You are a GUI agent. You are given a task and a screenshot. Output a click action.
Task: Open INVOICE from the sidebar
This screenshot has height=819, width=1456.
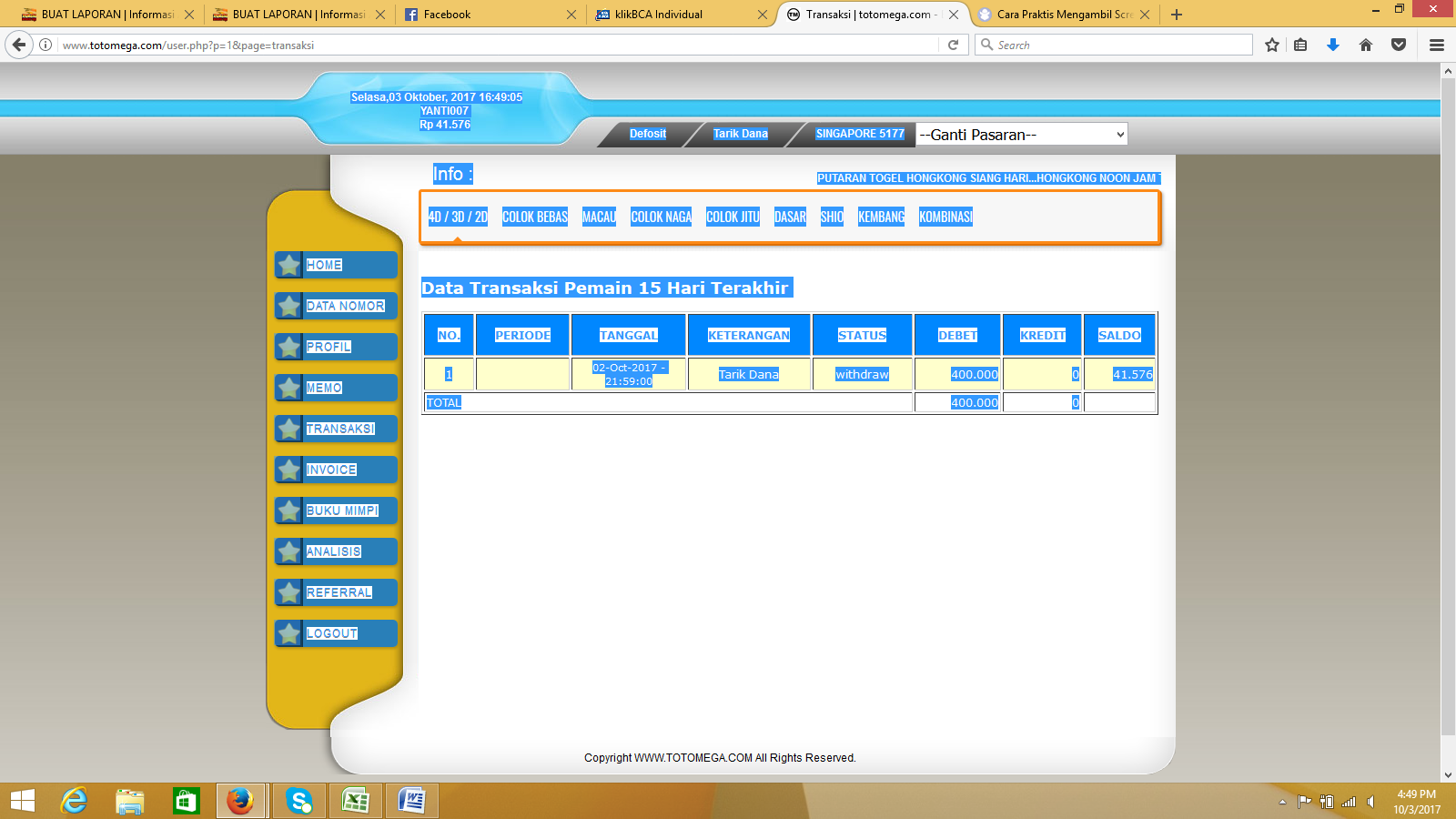coord(332,470)
